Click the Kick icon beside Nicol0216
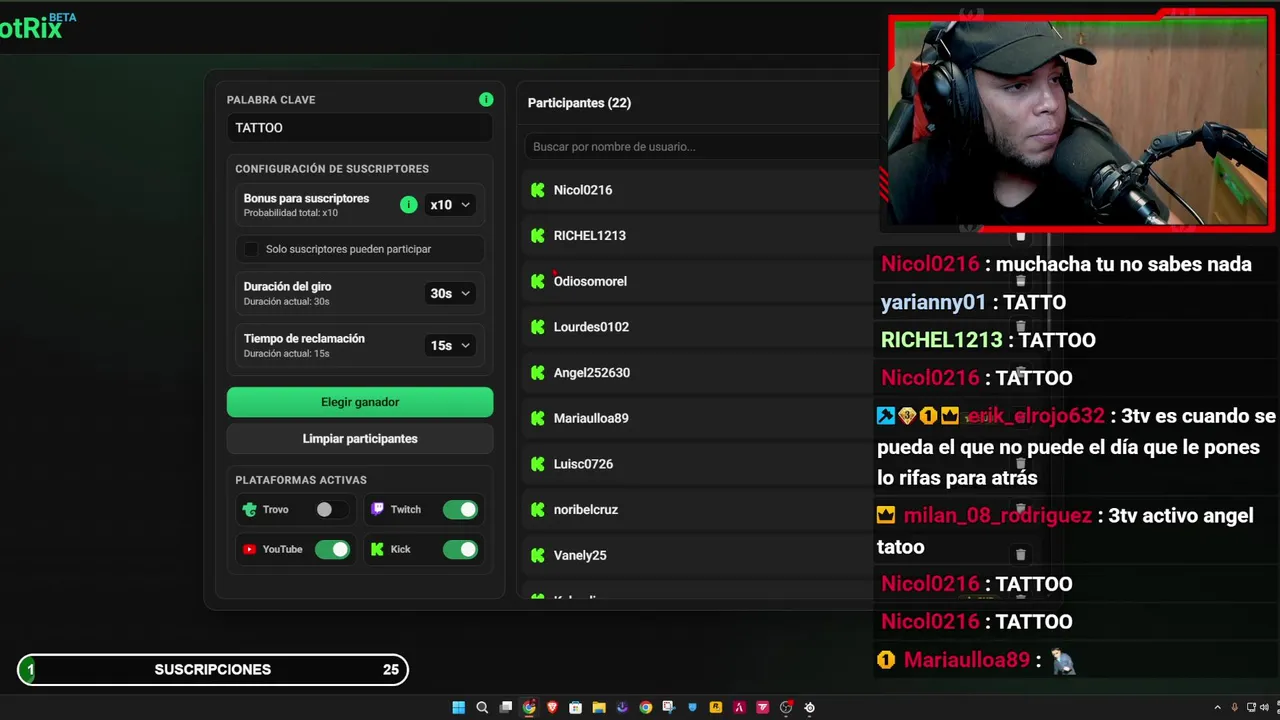 pyautogui.click(x=538, y=190)
